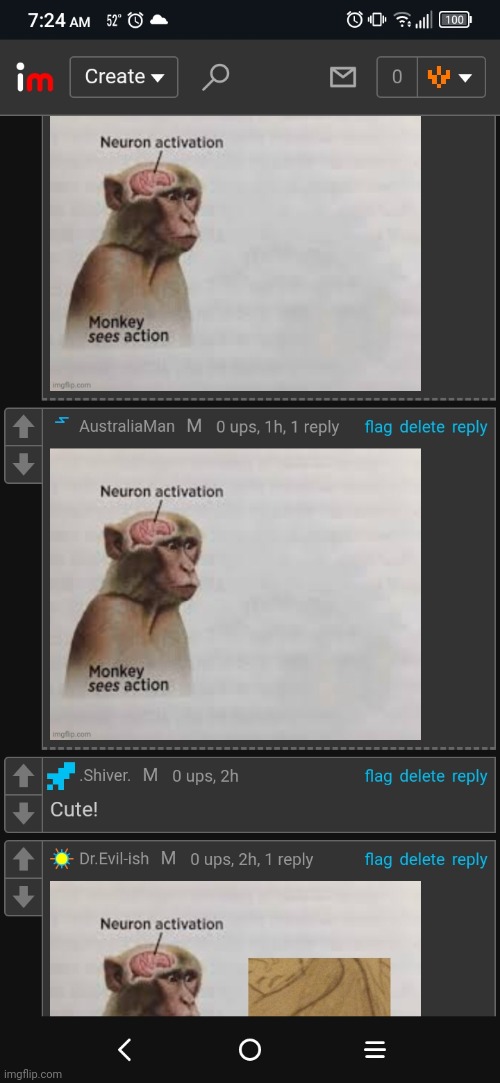Image resolution: width=500 pixels, height=1083 pixels.
Task: Click the zero notifications counter
Action: click(x=397, y=77)
